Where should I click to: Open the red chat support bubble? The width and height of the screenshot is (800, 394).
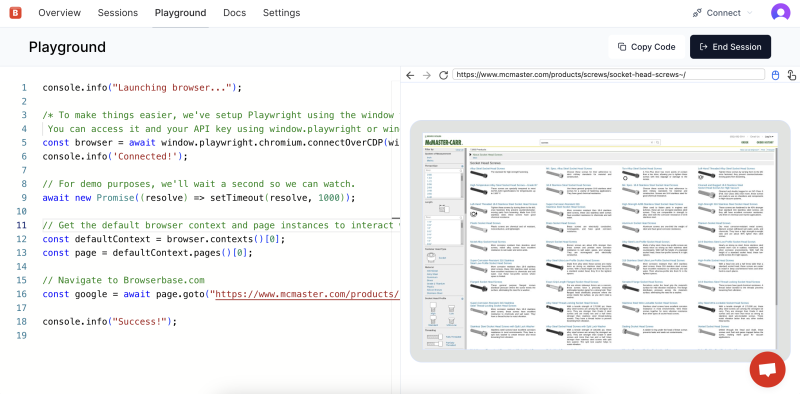coord(767,370)
